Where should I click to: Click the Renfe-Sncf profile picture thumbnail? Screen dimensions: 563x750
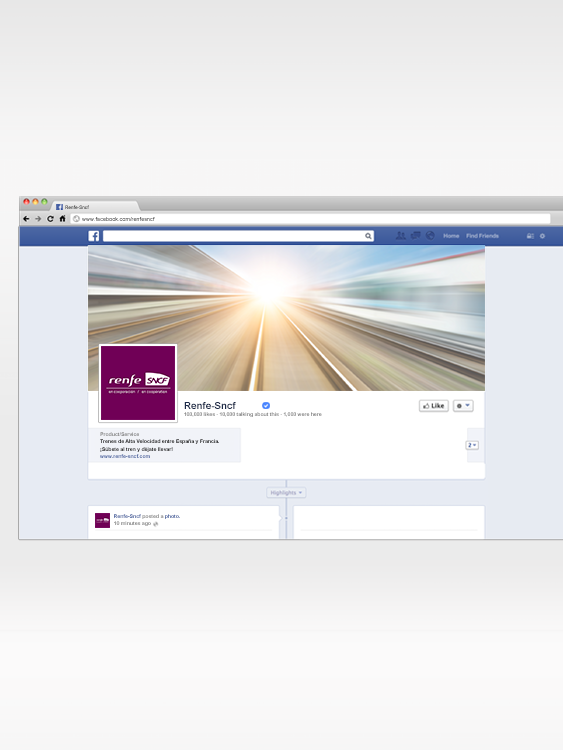click(102, 520)
